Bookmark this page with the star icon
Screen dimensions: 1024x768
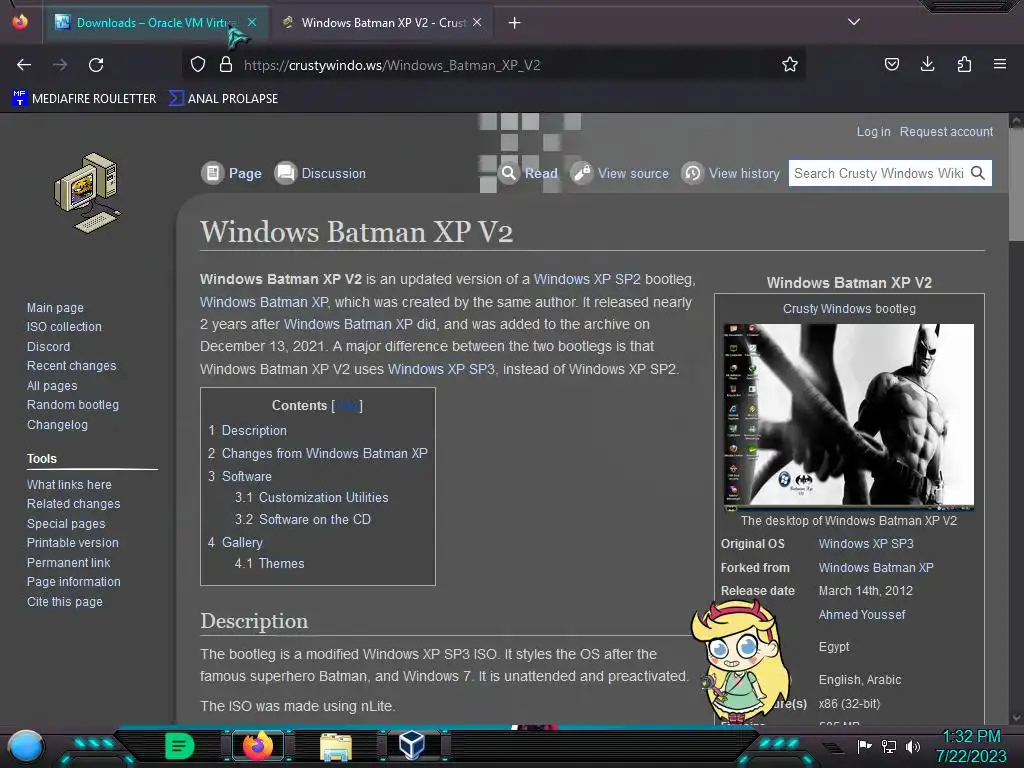pos(790,64)
